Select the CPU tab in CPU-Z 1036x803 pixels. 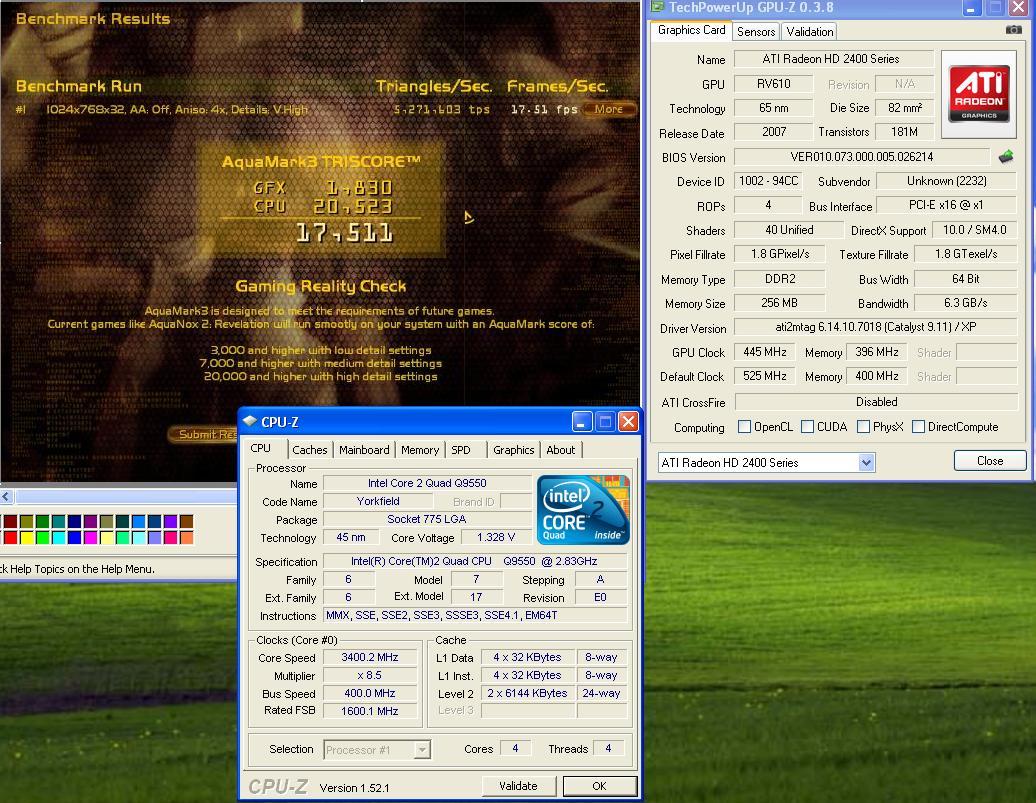pos(260,448)
